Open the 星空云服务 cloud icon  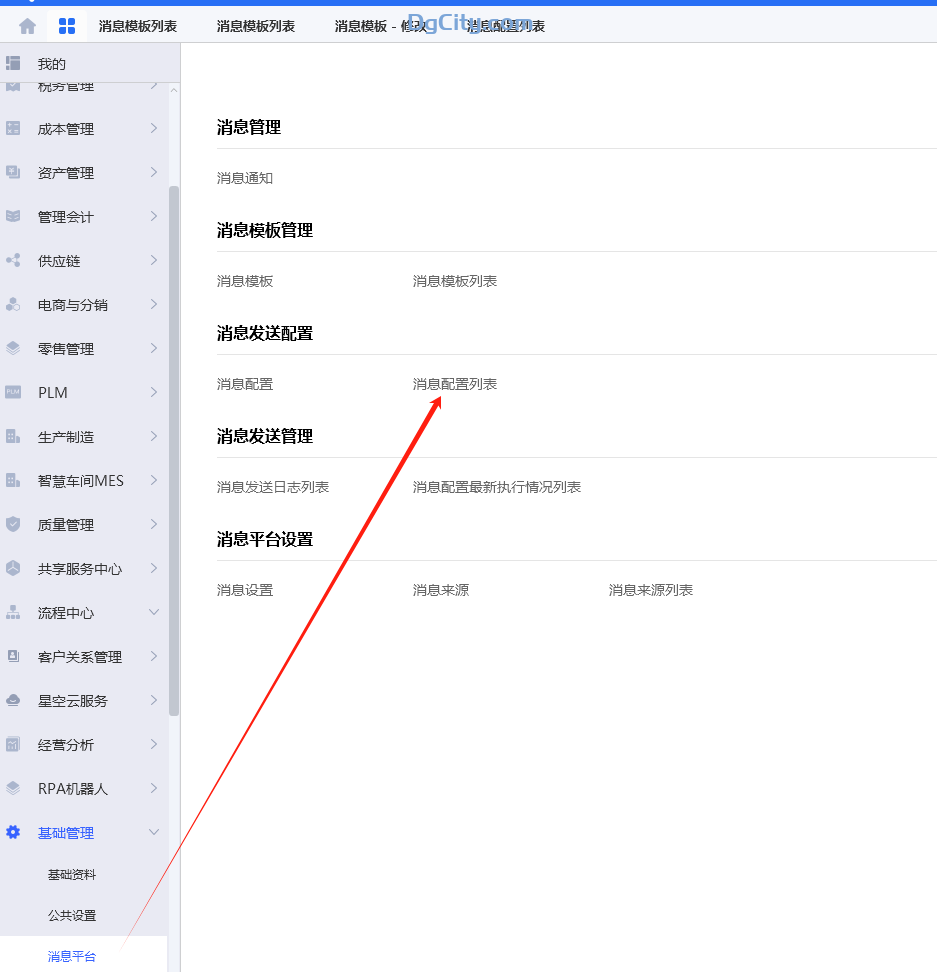coord(13,700)
